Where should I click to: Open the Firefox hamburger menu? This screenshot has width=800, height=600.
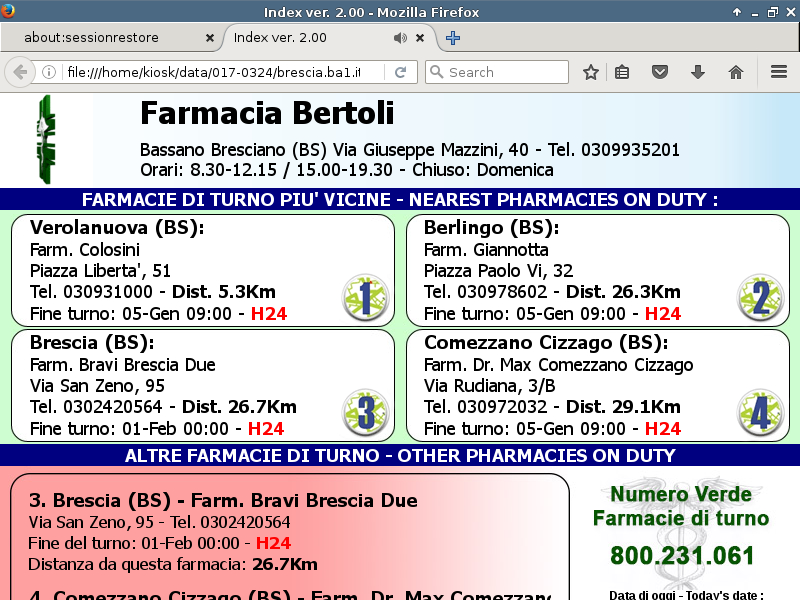(779, 72)
